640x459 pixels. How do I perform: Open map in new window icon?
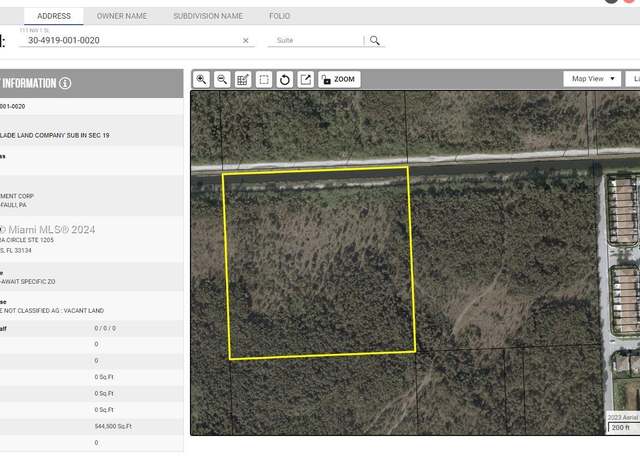click(305, 79)
